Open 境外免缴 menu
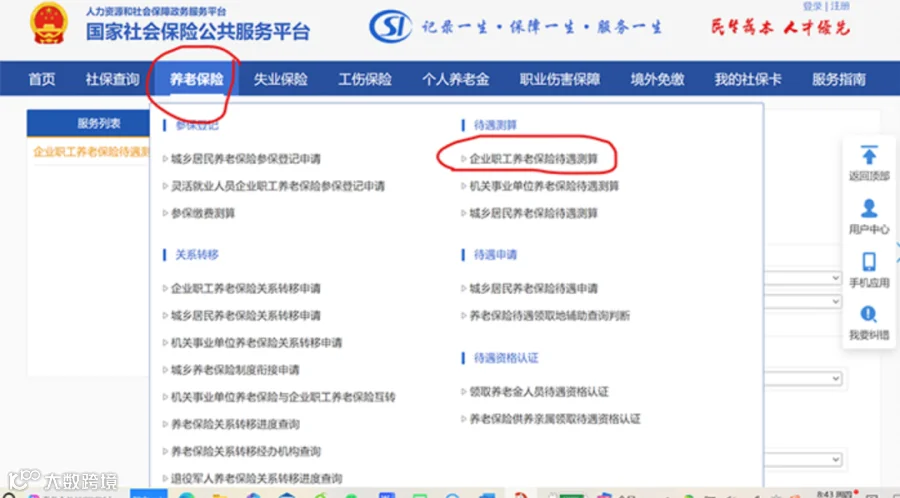 (x=657, y=79)
